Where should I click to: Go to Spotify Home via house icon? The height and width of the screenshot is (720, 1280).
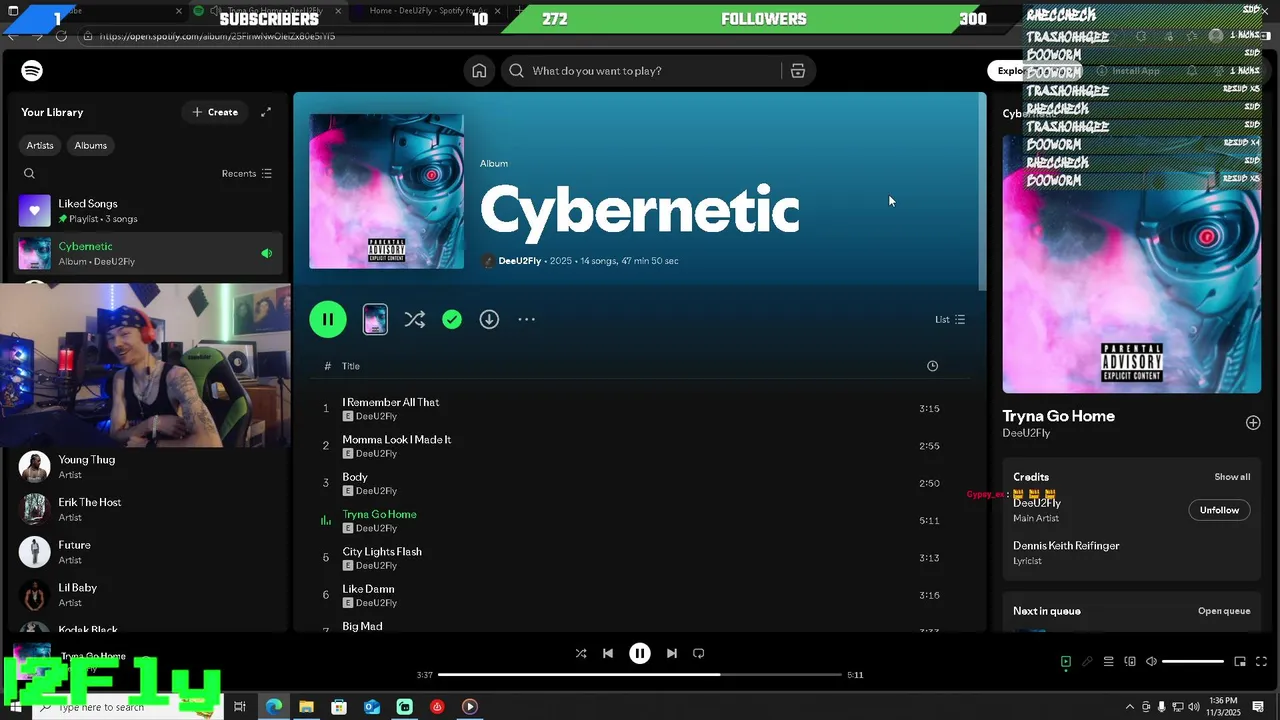coord(479,71)
